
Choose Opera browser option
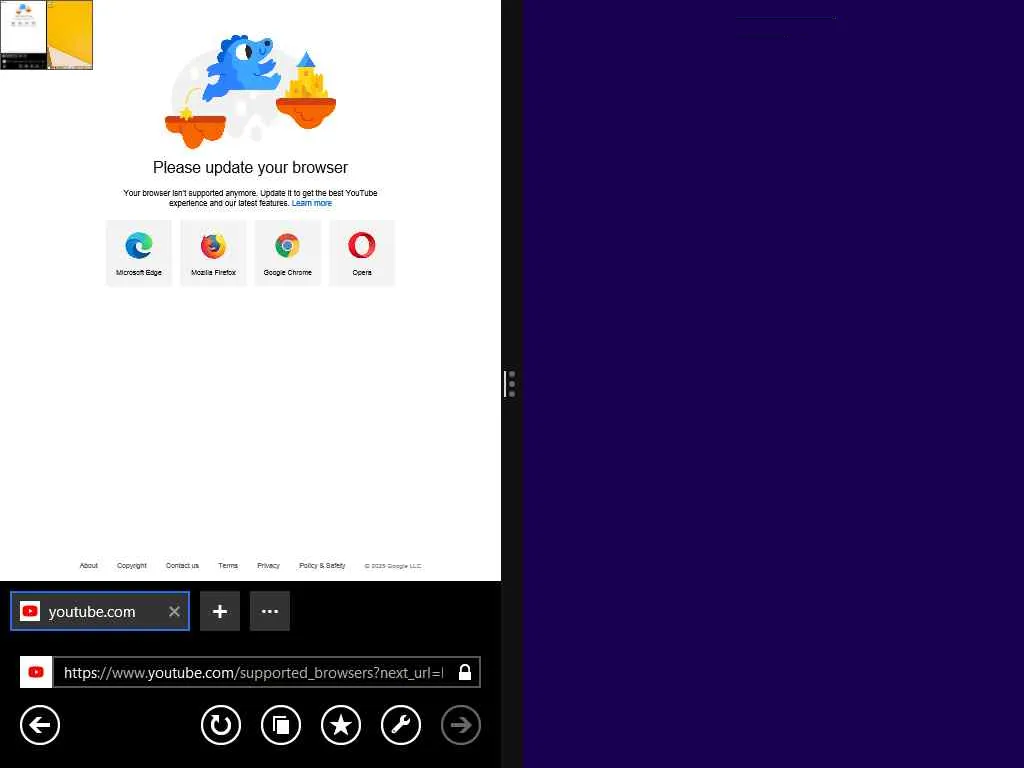tap(362, 253)
